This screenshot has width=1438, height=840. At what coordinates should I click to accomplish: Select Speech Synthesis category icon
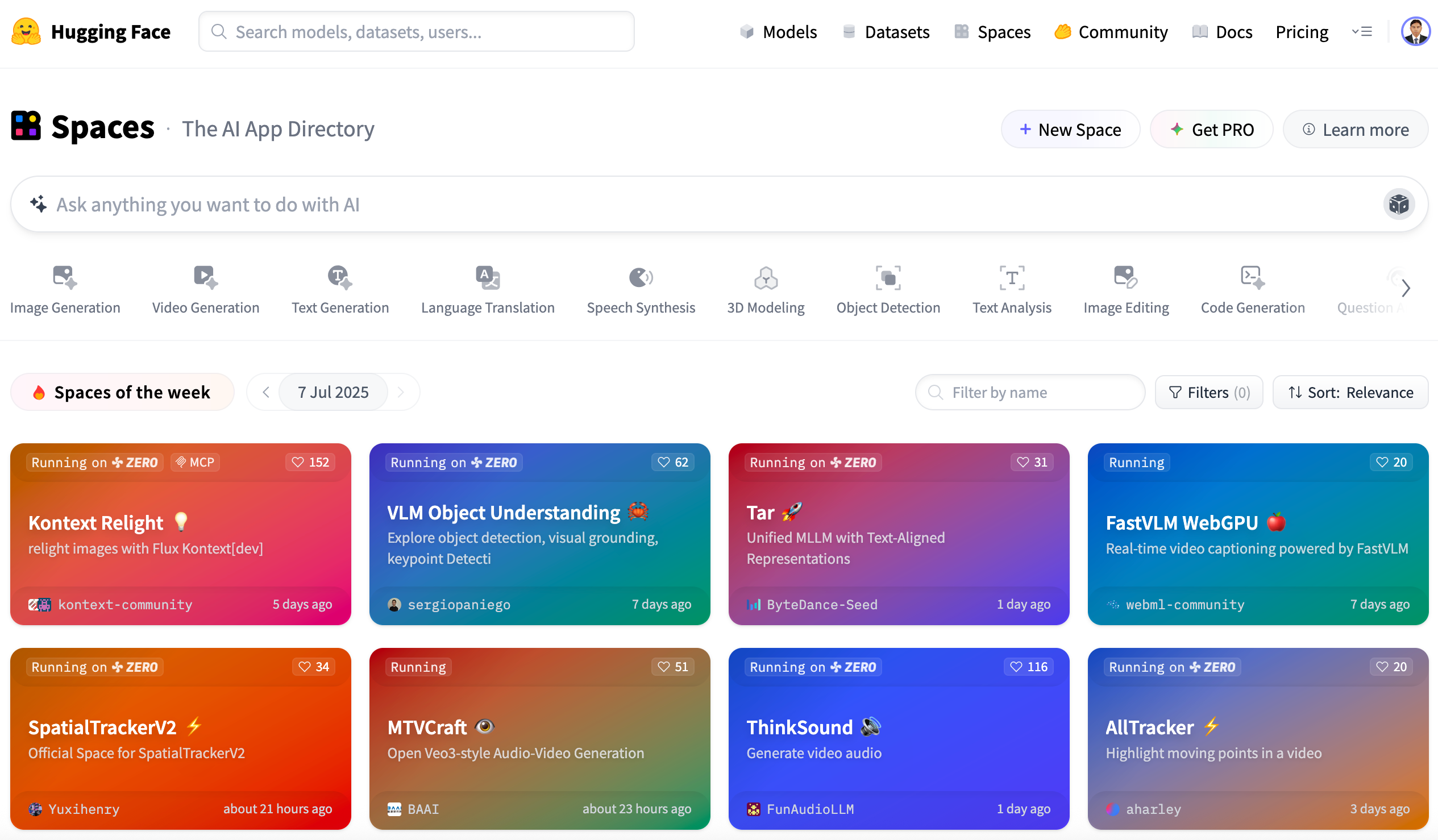coord(641,277)
